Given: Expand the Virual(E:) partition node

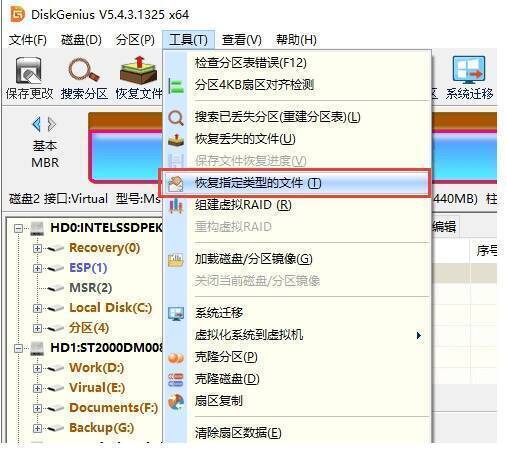Looking at the screenshot, I should pyautogui.click(x=37, y=388).
